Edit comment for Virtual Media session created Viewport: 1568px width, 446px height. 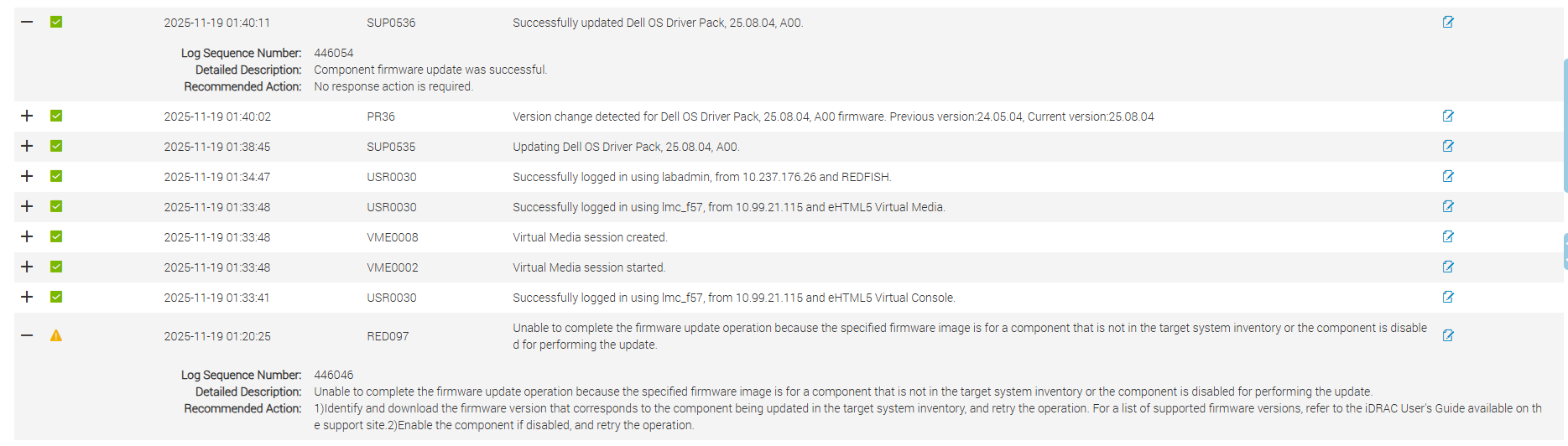1448,237
